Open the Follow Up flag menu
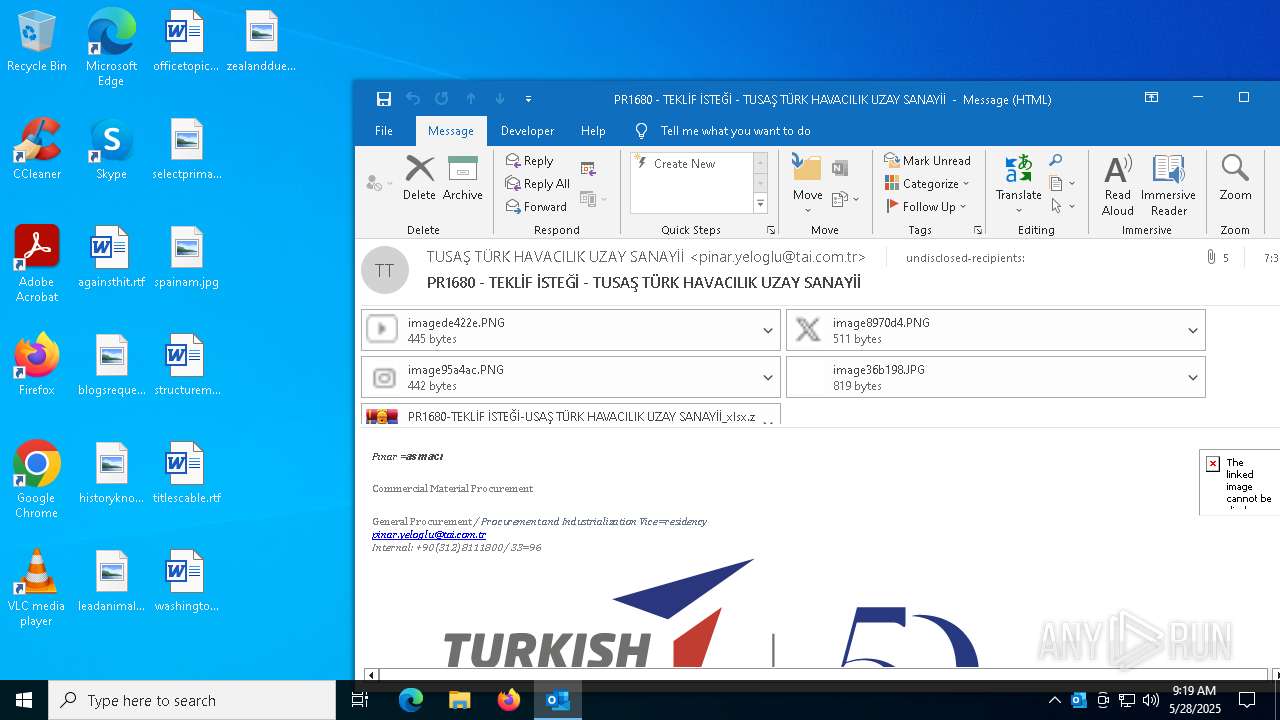The height and width of the screenshot is (720, 1280). 926,207
